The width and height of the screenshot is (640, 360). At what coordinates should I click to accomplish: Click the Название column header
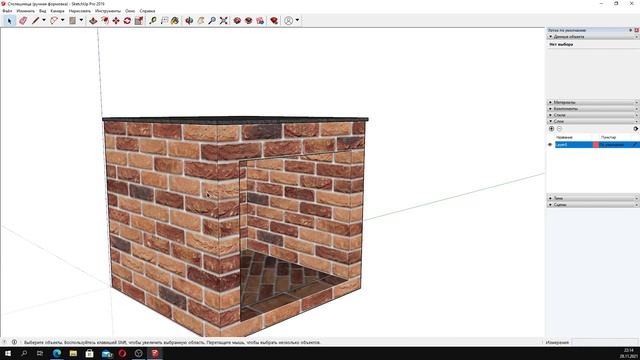tap(564, 138)
